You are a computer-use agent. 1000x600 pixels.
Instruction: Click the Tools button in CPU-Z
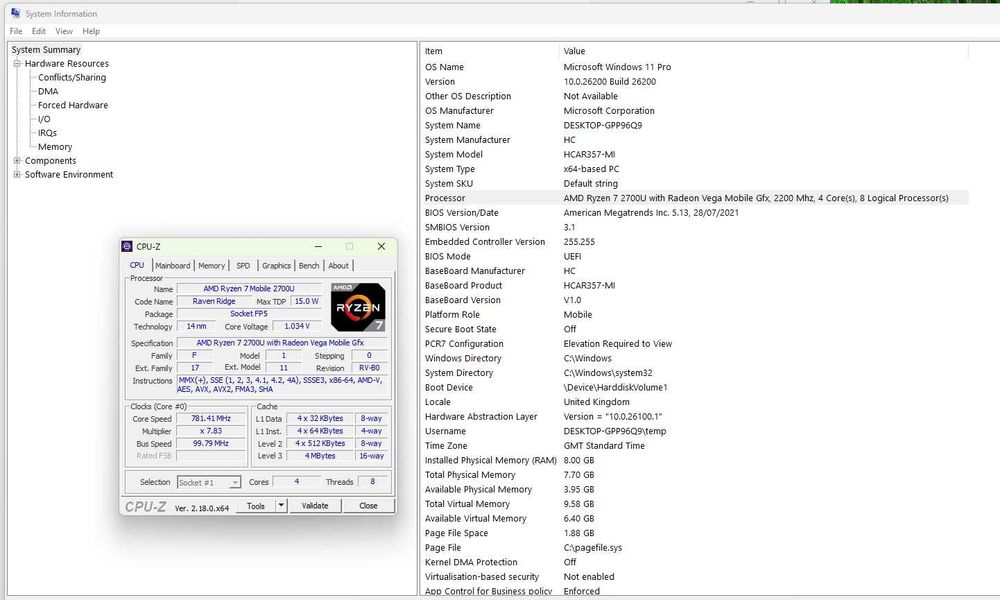point(256,506)
